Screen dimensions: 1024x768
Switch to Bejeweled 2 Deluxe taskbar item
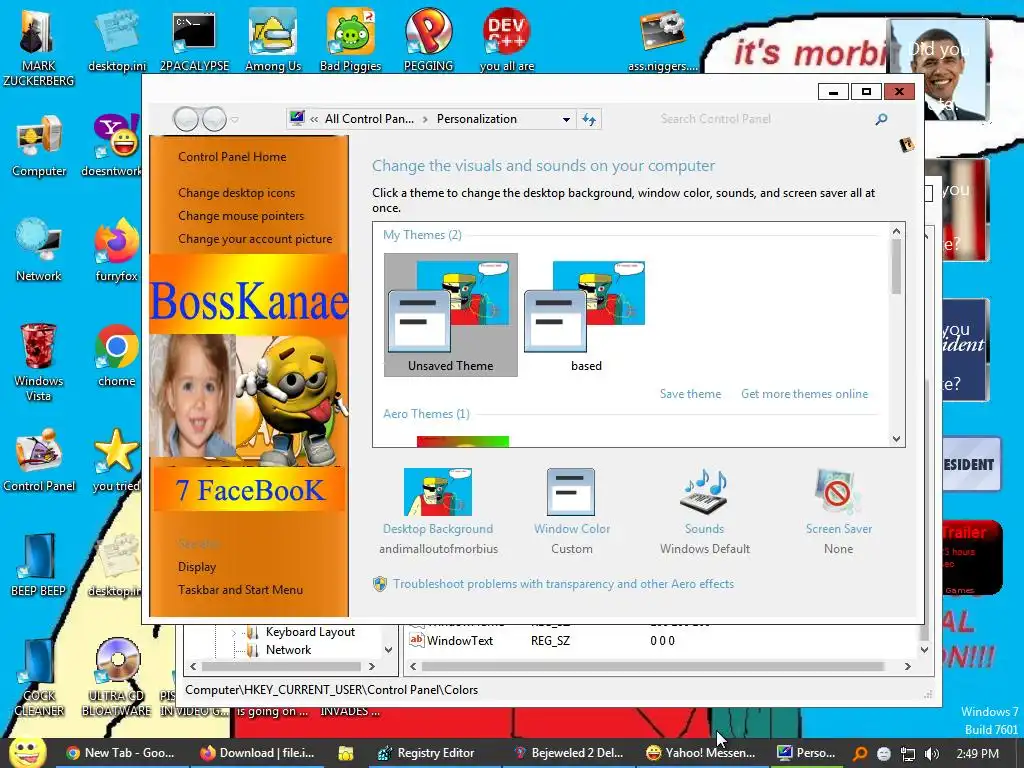tap(569, 753)
